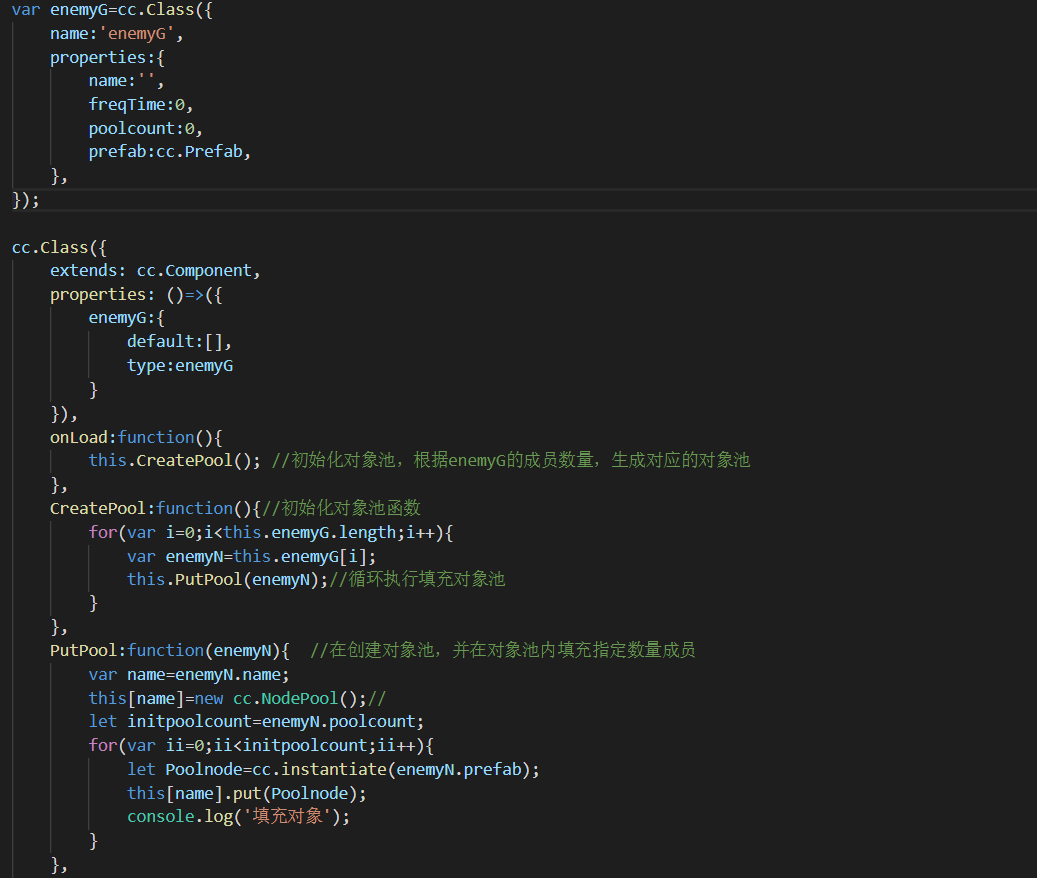Click the freqTime:0 line
The height and width of the screenshot is (878, 1037).
[x=141, y=104]
